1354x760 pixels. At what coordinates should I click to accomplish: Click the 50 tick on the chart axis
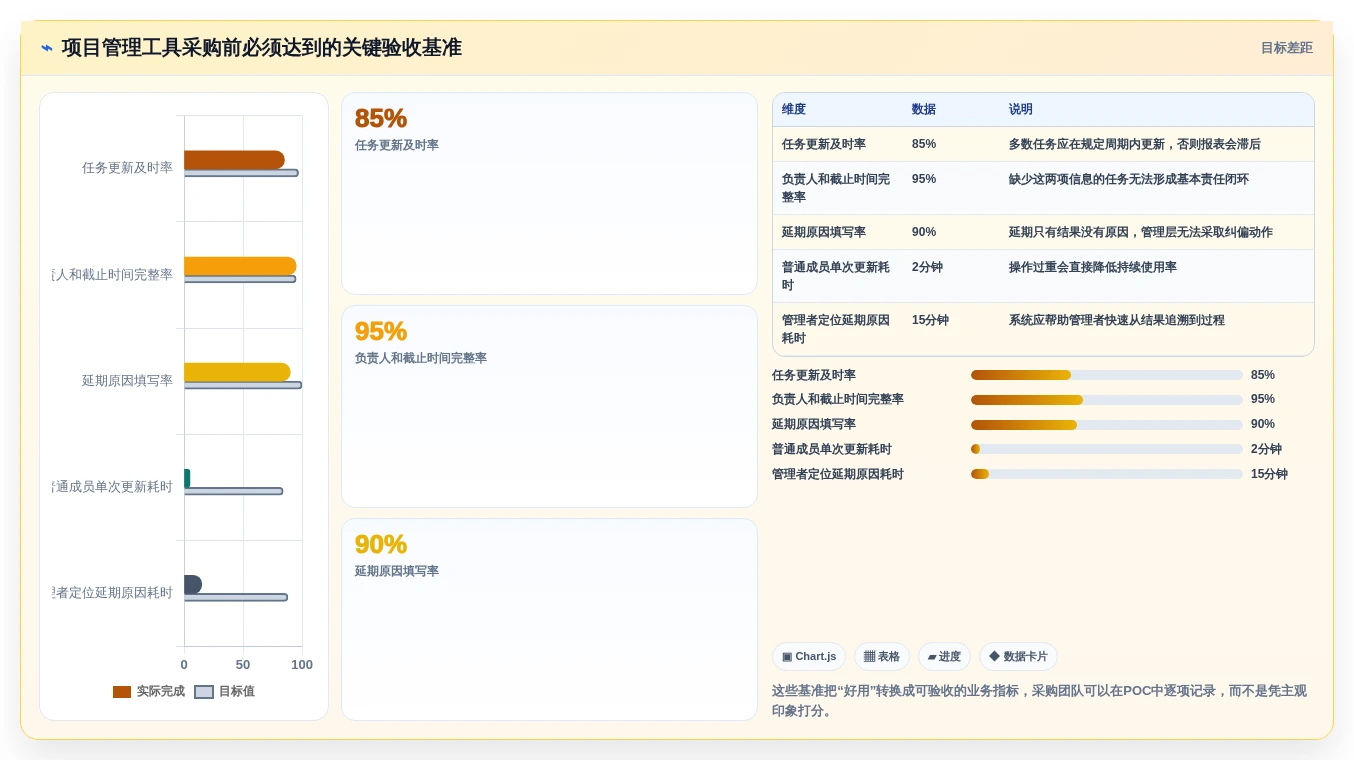(243, 665)
